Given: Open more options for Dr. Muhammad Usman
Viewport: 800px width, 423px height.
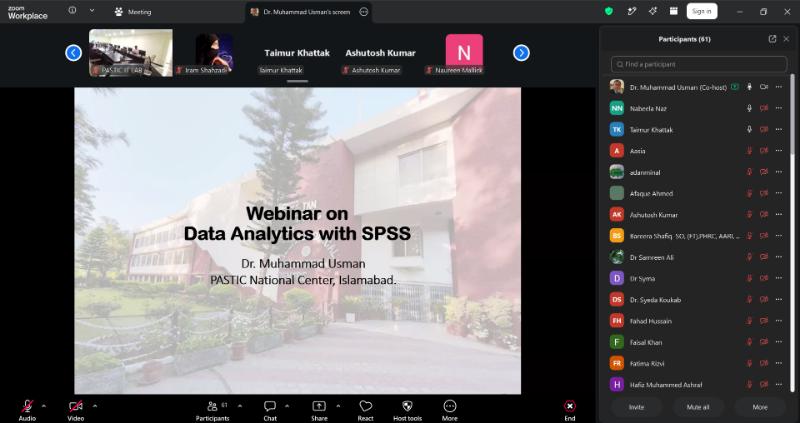Looking at the screenshot, I should click(x=779, y=87).
